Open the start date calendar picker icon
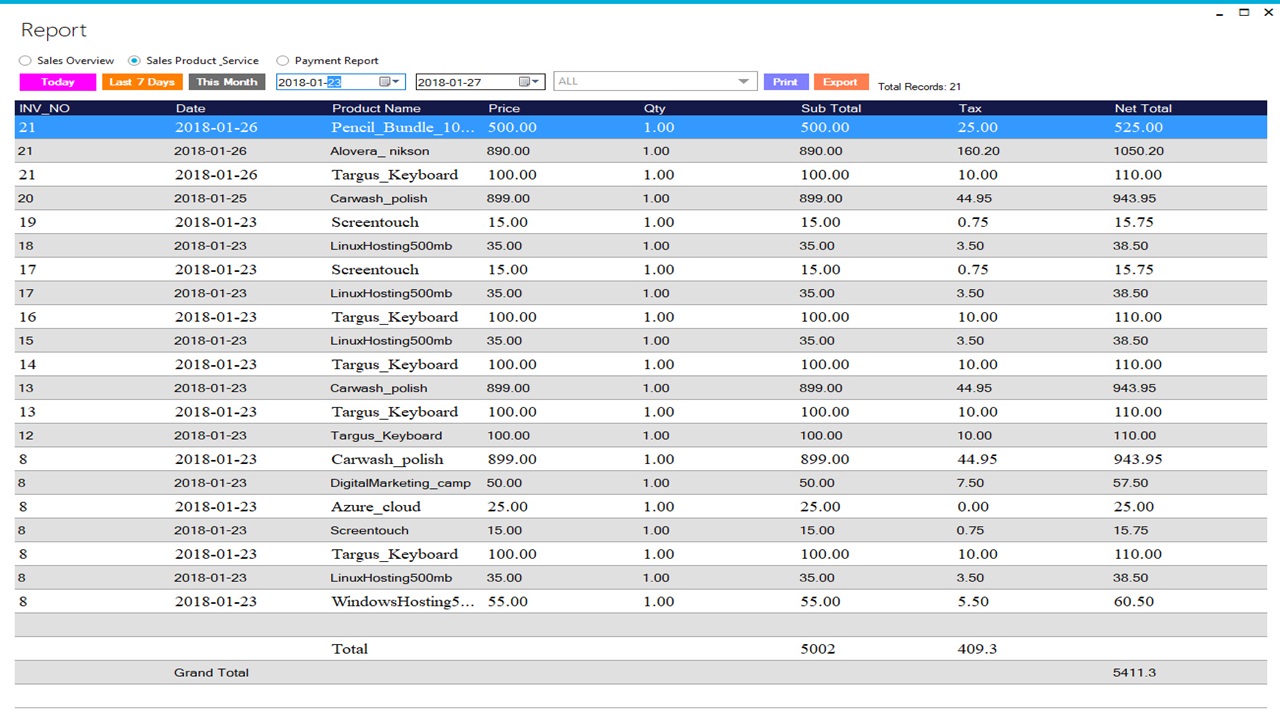The height and width of the screenshot is (720, 1280). (x=384, y=81)
